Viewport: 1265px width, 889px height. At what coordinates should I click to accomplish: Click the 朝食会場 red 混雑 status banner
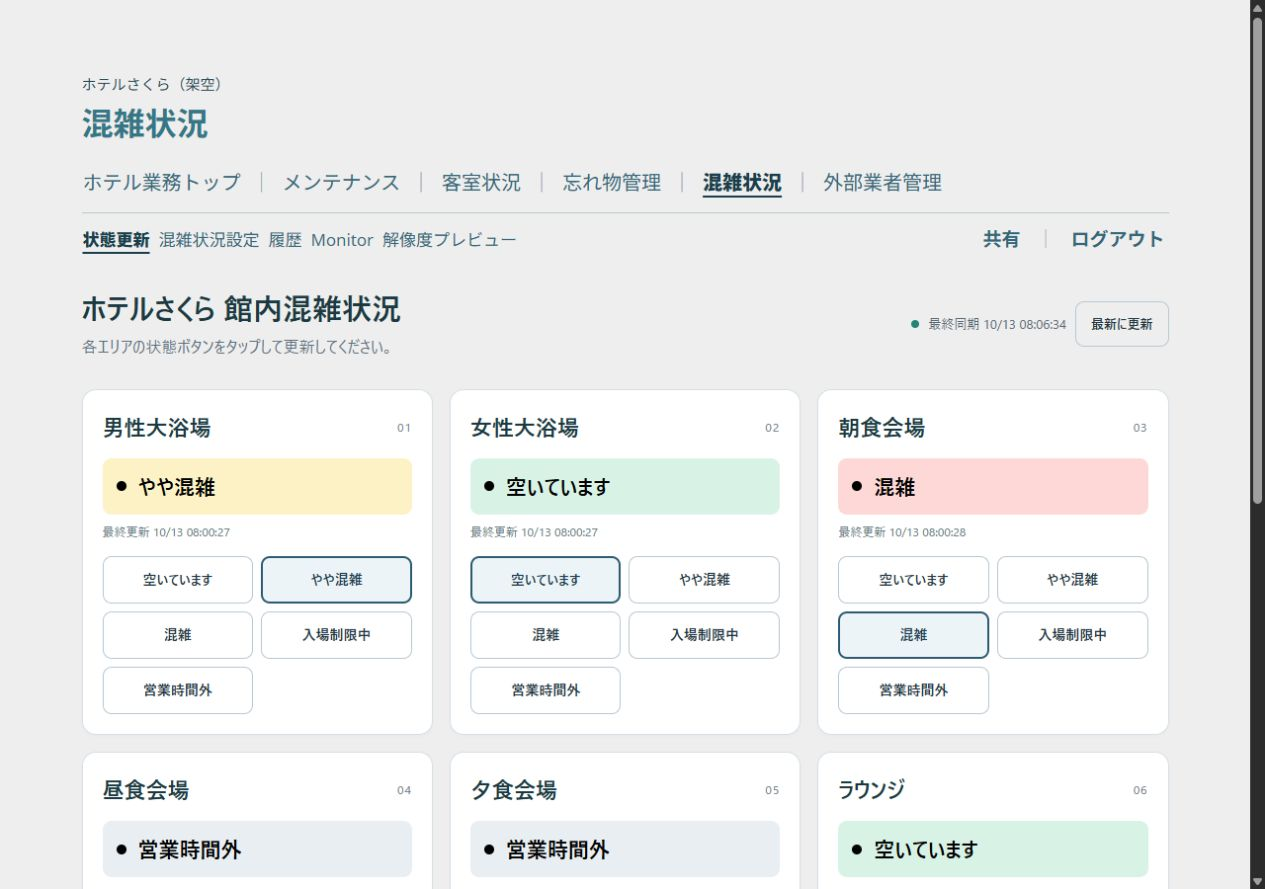[993, 487]
